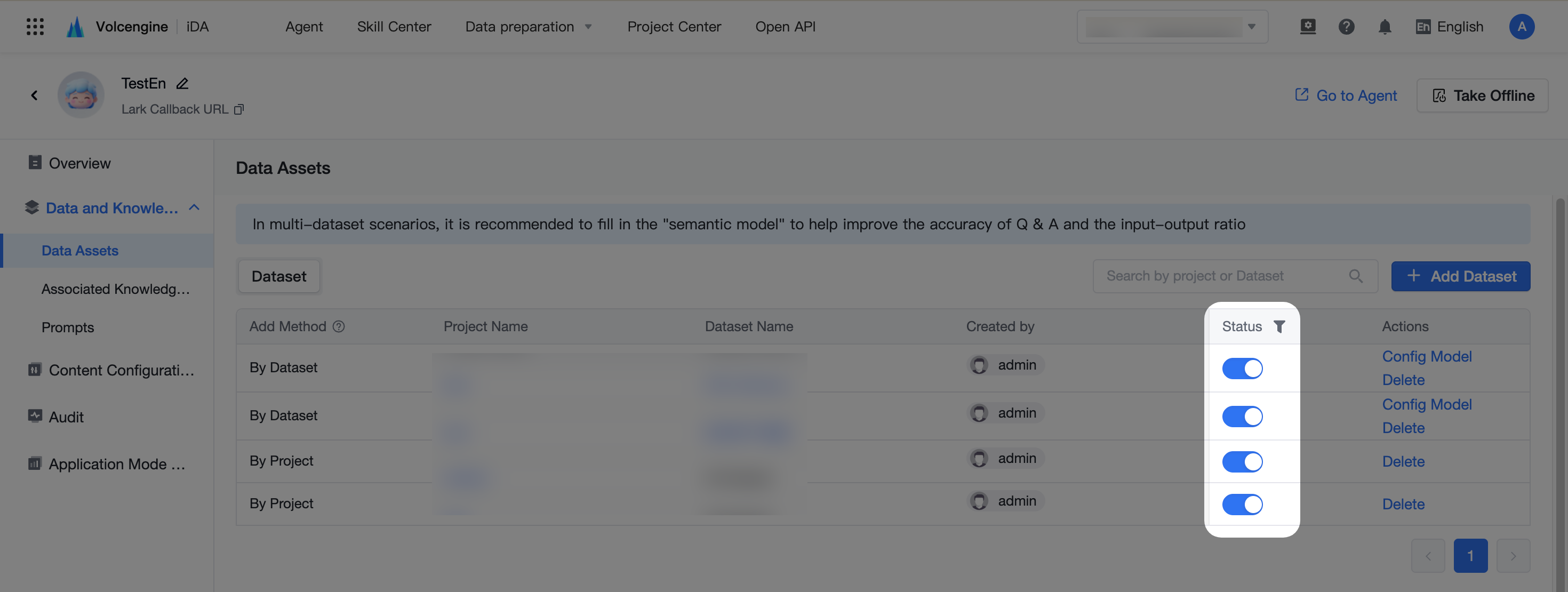Screen dimensions: 1568x592
Task: Go to previous page arrow
Action: (1427, 556)
